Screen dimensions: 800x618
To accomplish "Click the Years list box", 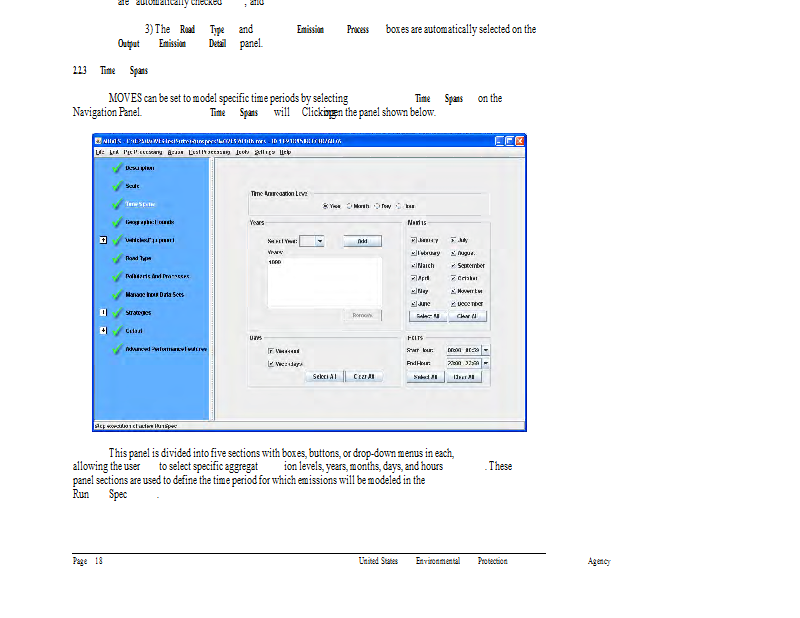I will [x=324, y=282].
